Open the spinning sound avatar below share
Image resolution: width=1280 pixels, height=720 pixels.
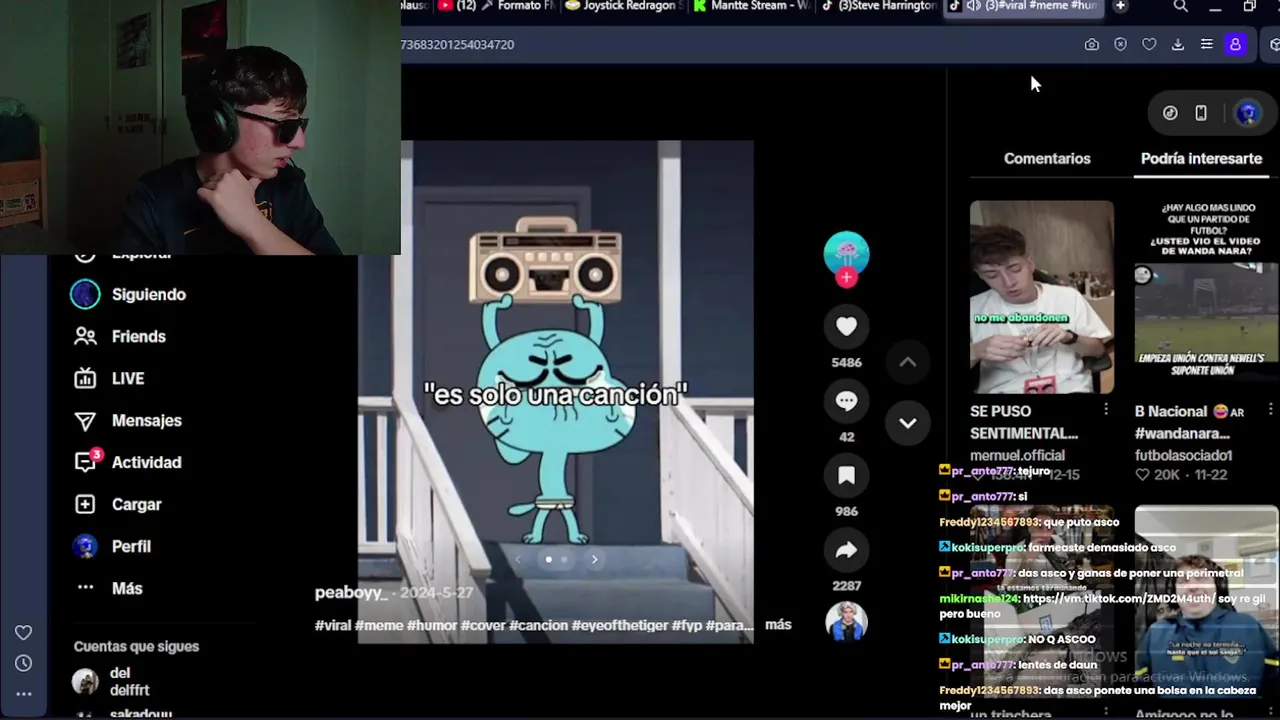846,622
